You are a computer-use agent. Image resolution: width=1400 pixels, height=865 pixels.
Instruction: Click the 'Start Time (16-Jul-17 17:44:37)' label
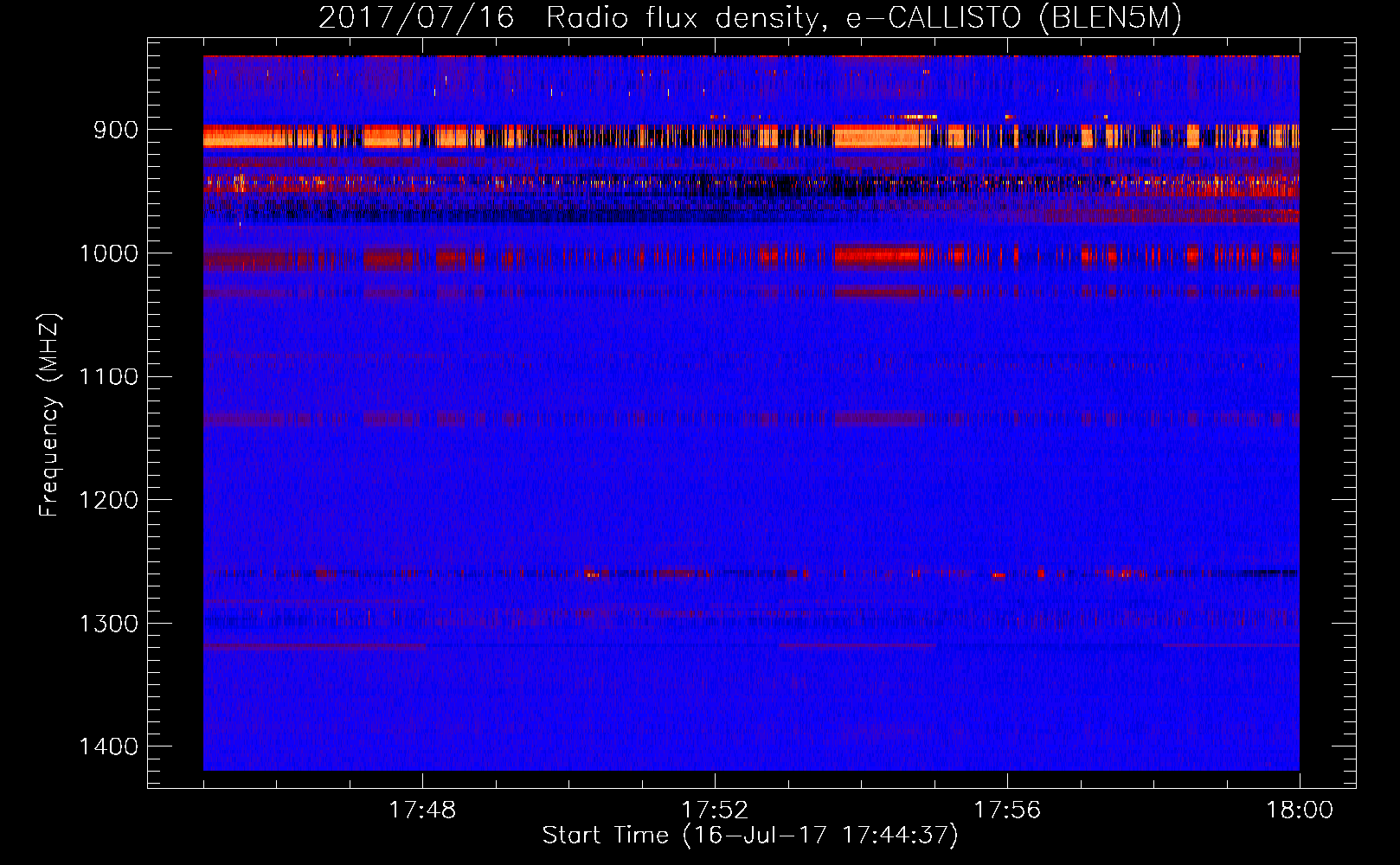tap(750, 835)
